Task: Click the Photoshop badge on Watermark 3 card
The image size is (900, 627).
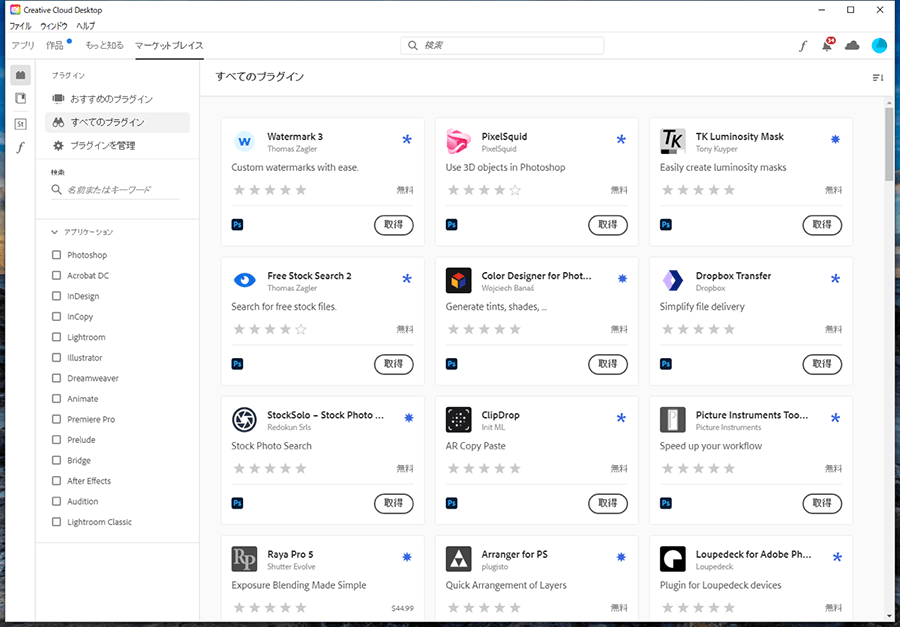Action: coord(238,225)
